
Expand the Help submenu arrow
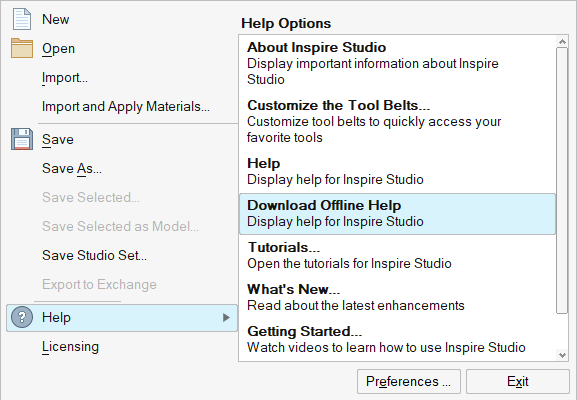pos(226,318)
